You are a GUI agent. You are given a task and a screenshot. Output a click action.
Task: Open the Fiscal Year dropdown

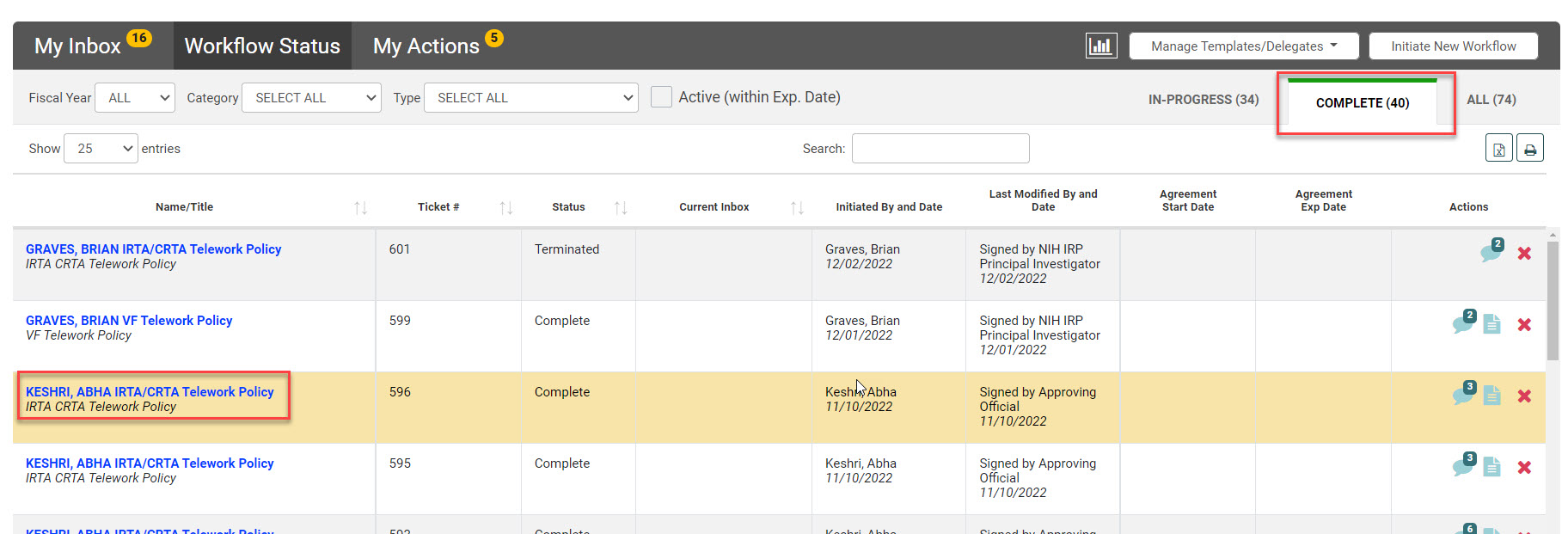[x=135, y=98]
